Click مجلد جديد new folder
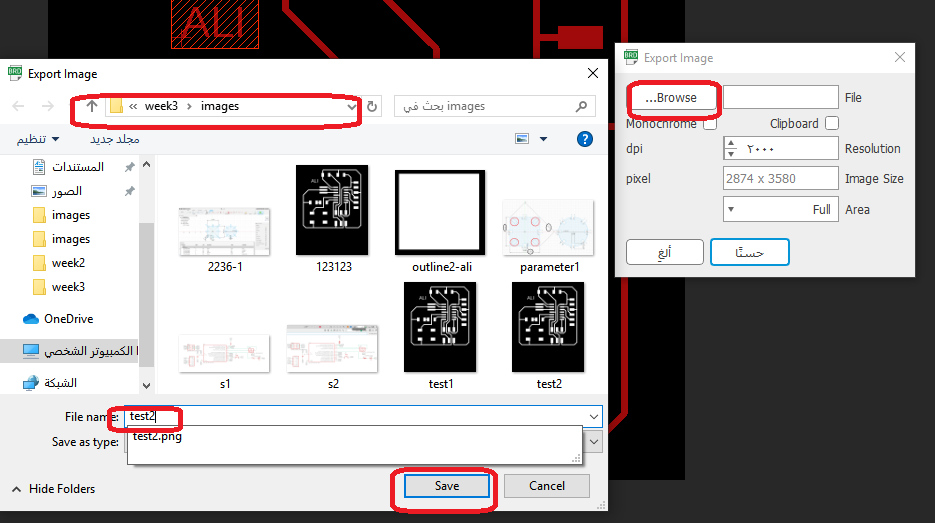The height and width of the screenshot is (523, 935). (x=114, y=139)
